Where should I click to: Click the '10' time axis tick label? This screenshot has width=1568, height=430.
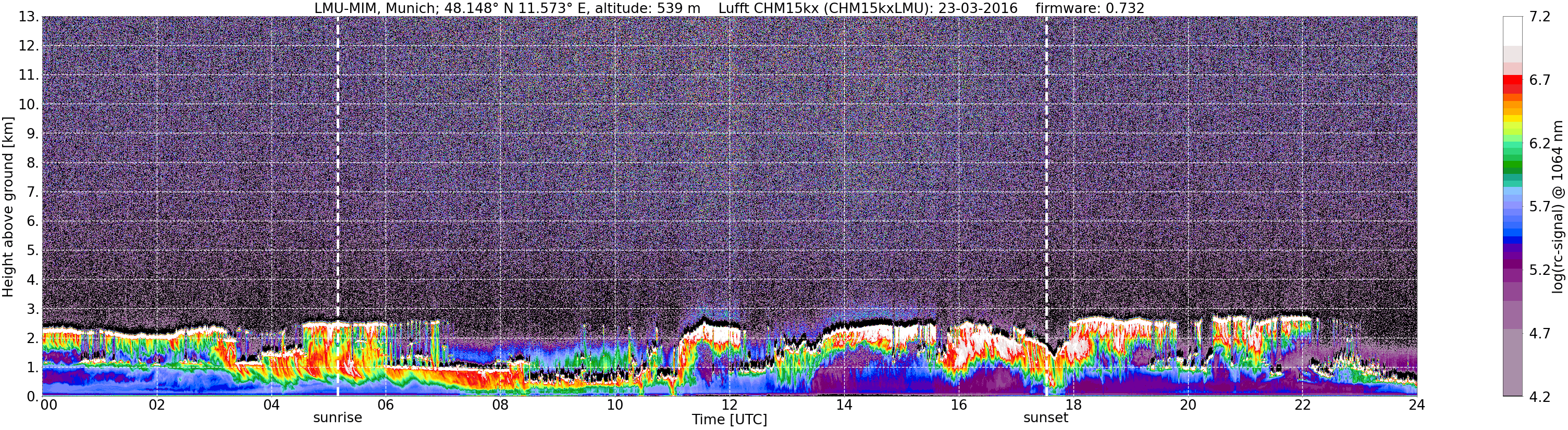click(615, 405)
